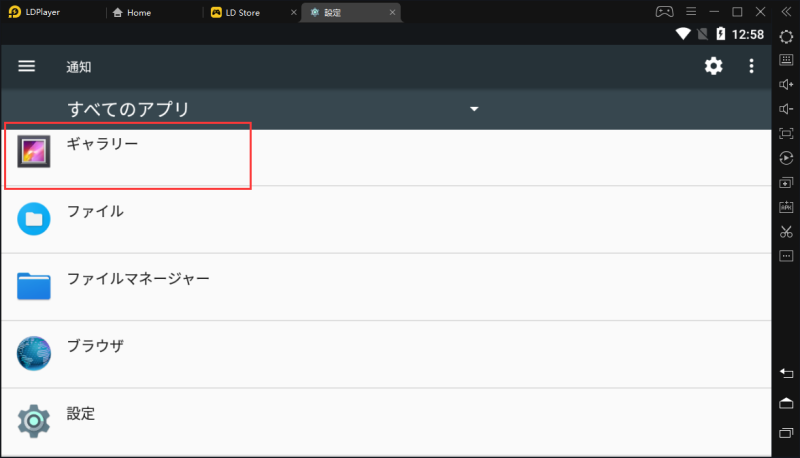The width and height of the screenshot is (800, 458).
Task: Click the battery status icon
Action: [720, 34]
